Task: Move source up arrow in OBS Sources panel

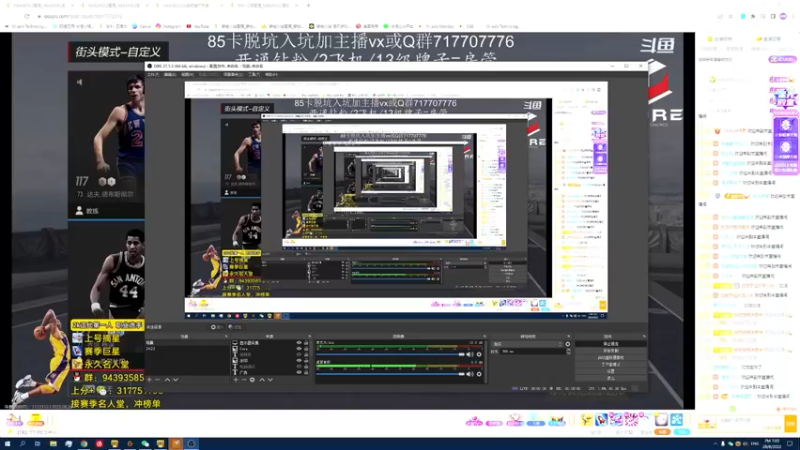Action: 262,380
